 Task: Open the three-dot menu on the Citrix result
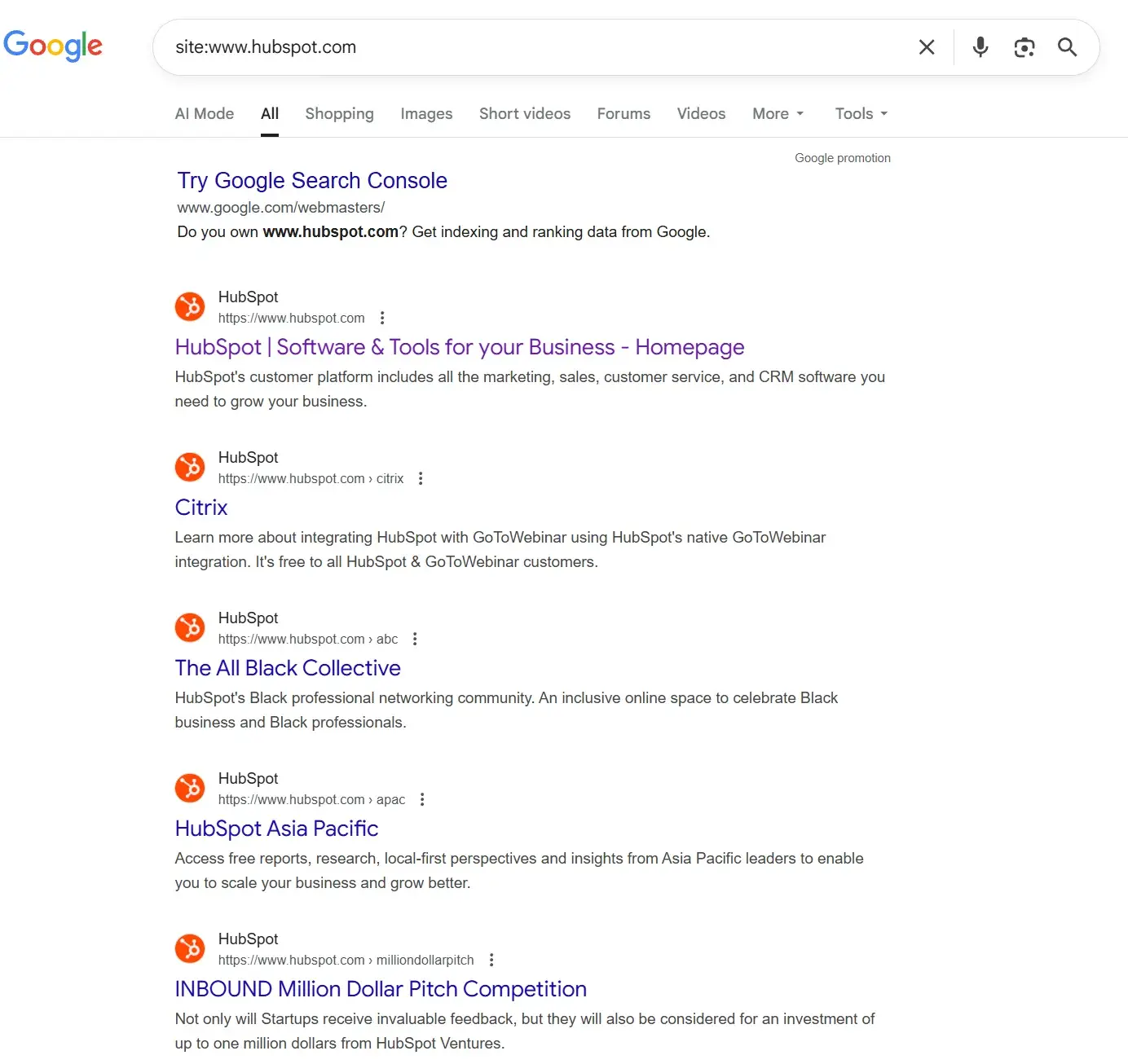pos(421,477)
